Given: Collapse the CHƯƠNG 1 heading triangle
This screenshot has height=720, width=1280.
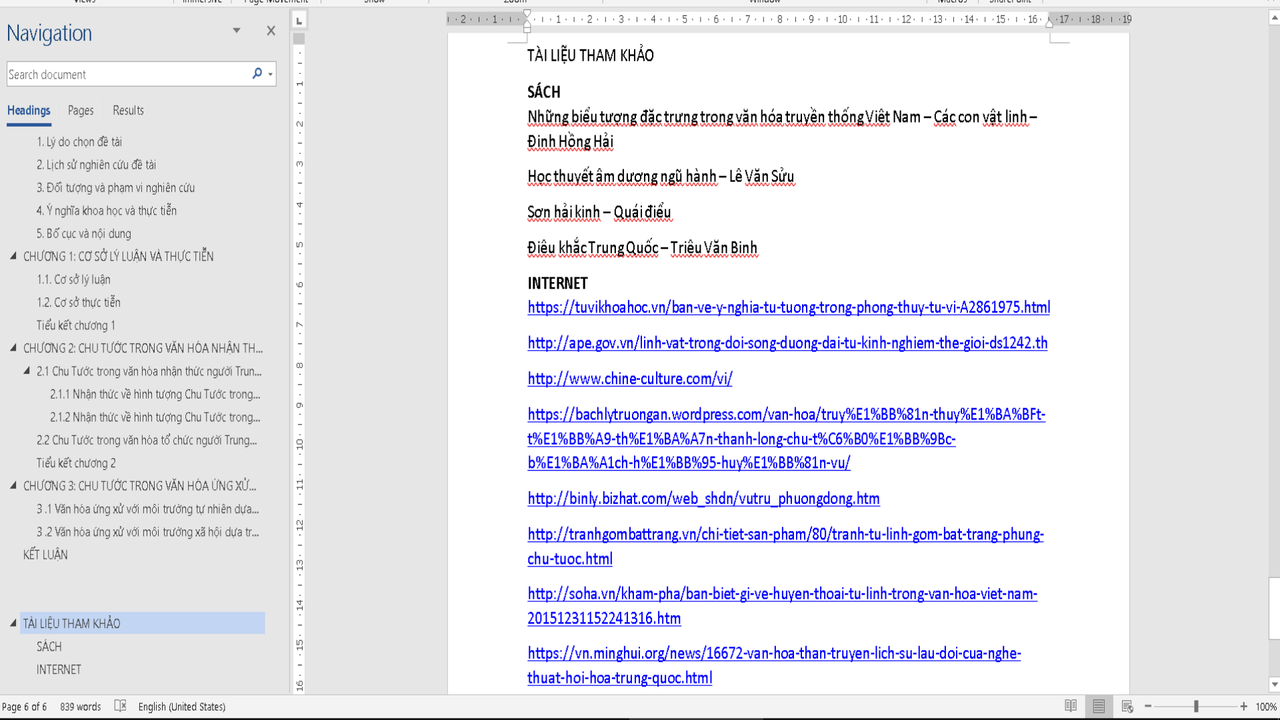Looking at the screenshot, I should (x=14, y=256).
